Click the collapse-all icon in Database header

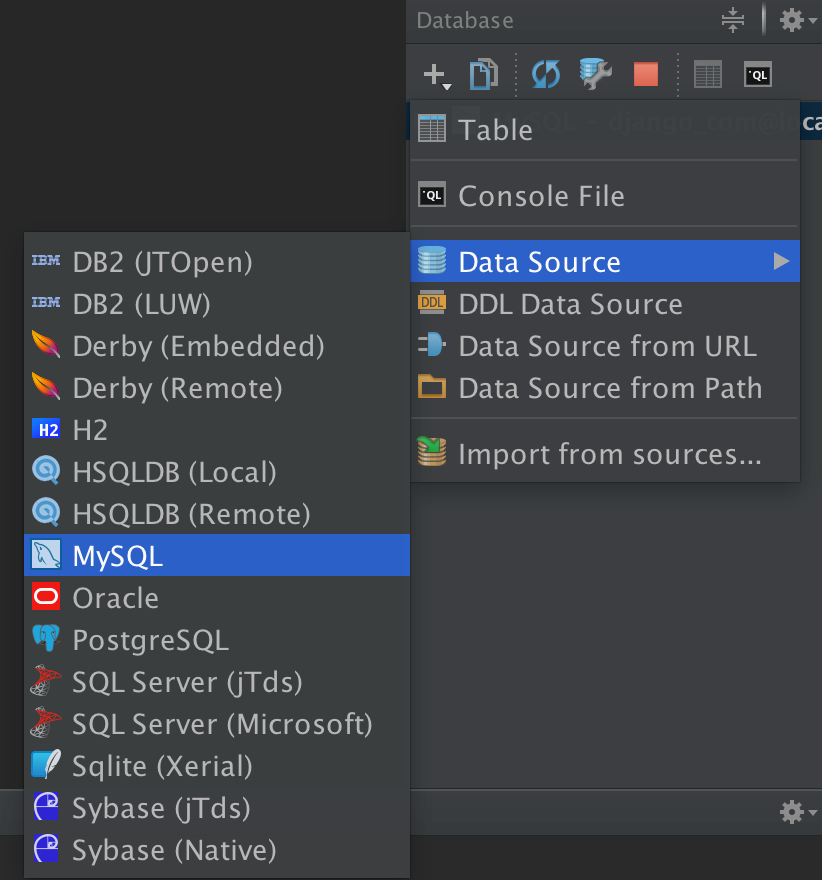[732, 21]
